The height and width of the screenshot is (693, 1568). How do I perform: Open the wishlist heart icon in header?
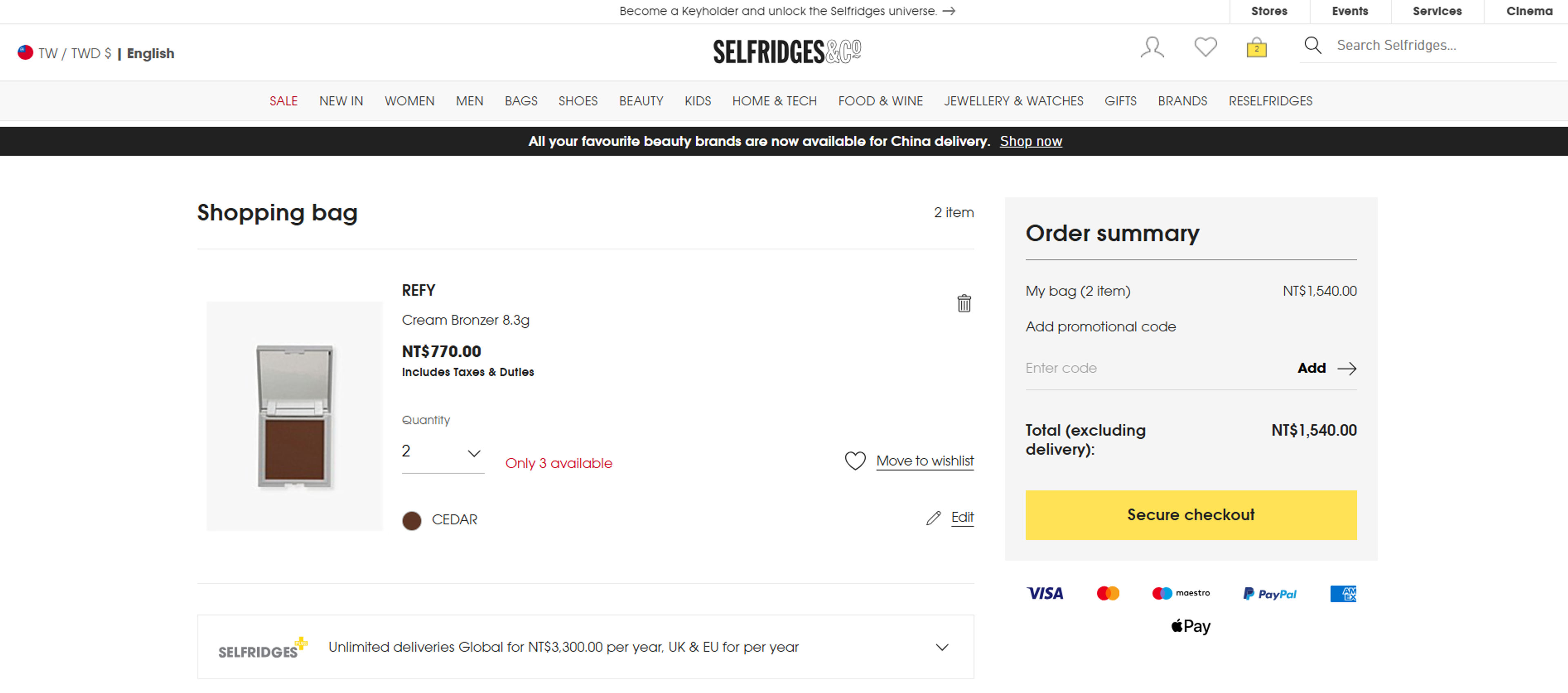[x=1205, y=47]
